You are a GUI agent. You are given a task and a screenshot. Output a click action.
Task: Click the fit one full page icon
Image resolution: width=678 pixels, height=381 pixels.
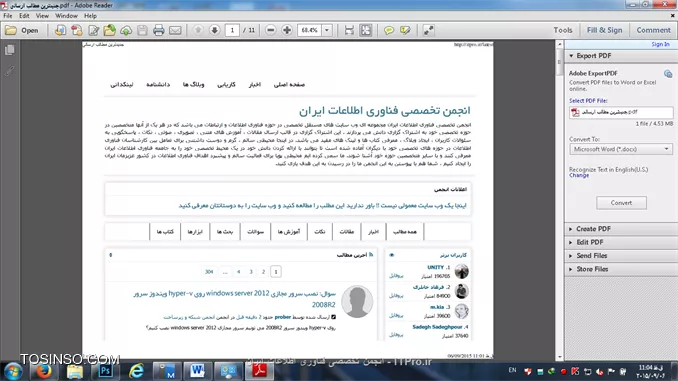(x=366, y=30)
